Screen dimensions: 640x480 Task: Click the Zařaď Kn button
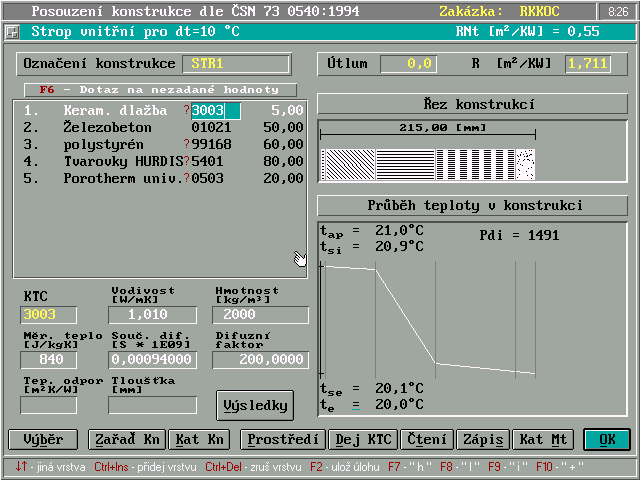point(125,439)
